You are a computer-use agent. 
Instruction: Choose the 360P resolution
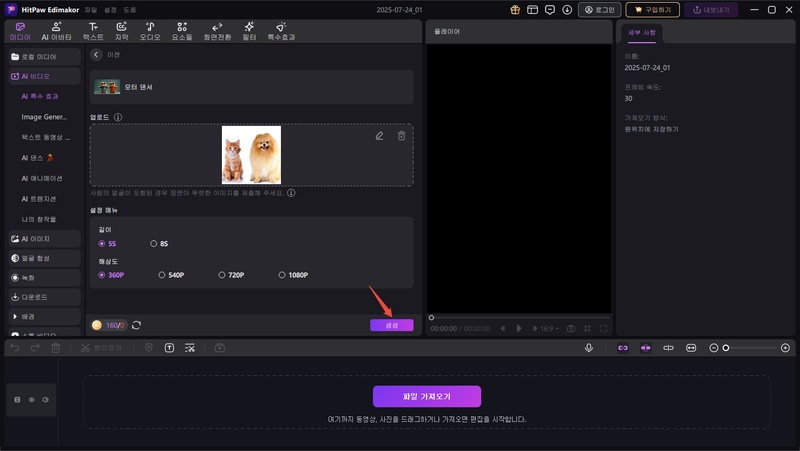click(111, 275)
